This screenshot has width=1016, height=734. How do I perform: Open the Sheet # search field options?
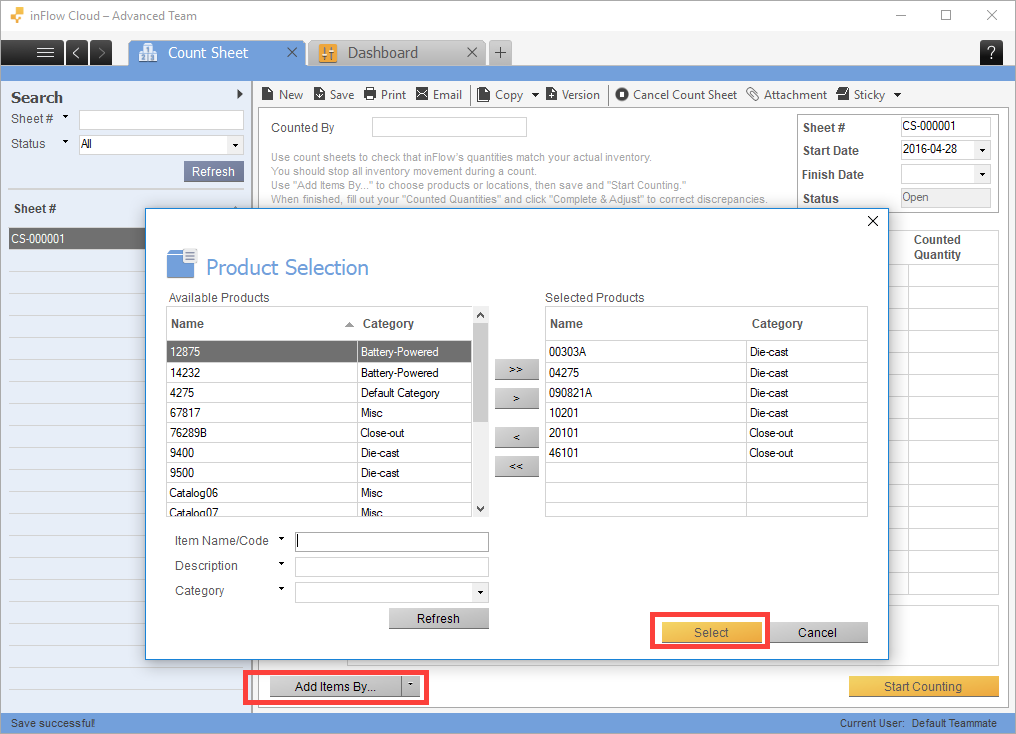65,117
